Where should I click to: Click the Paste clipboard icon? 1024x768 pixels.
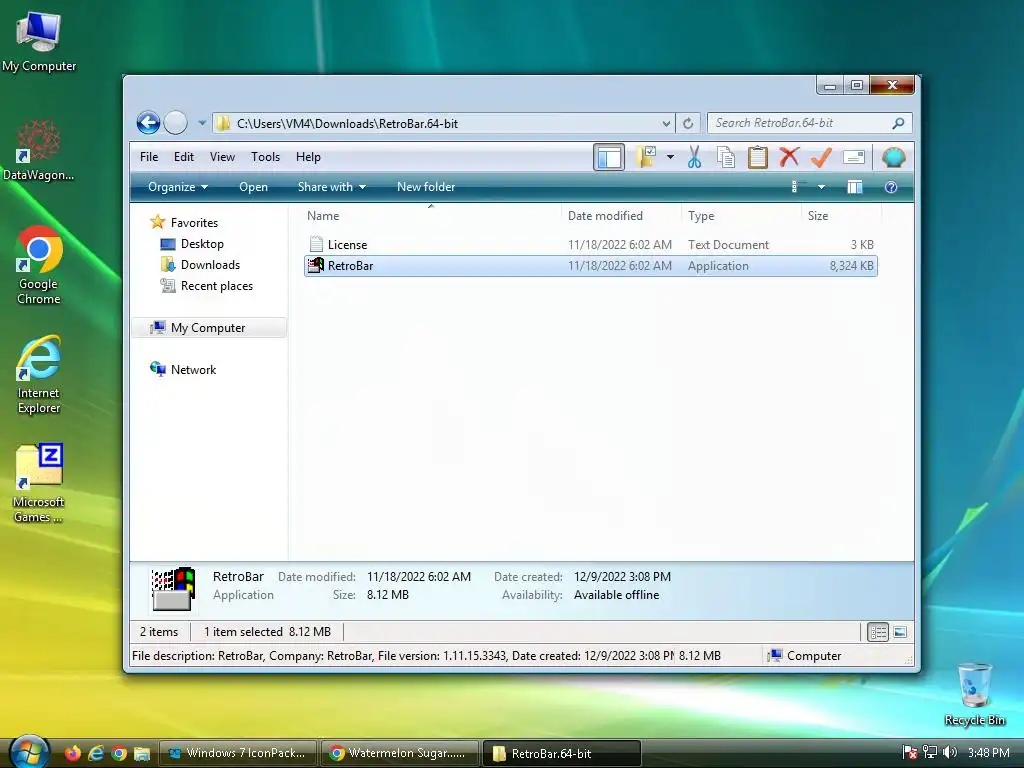click(x=758, y=157)
